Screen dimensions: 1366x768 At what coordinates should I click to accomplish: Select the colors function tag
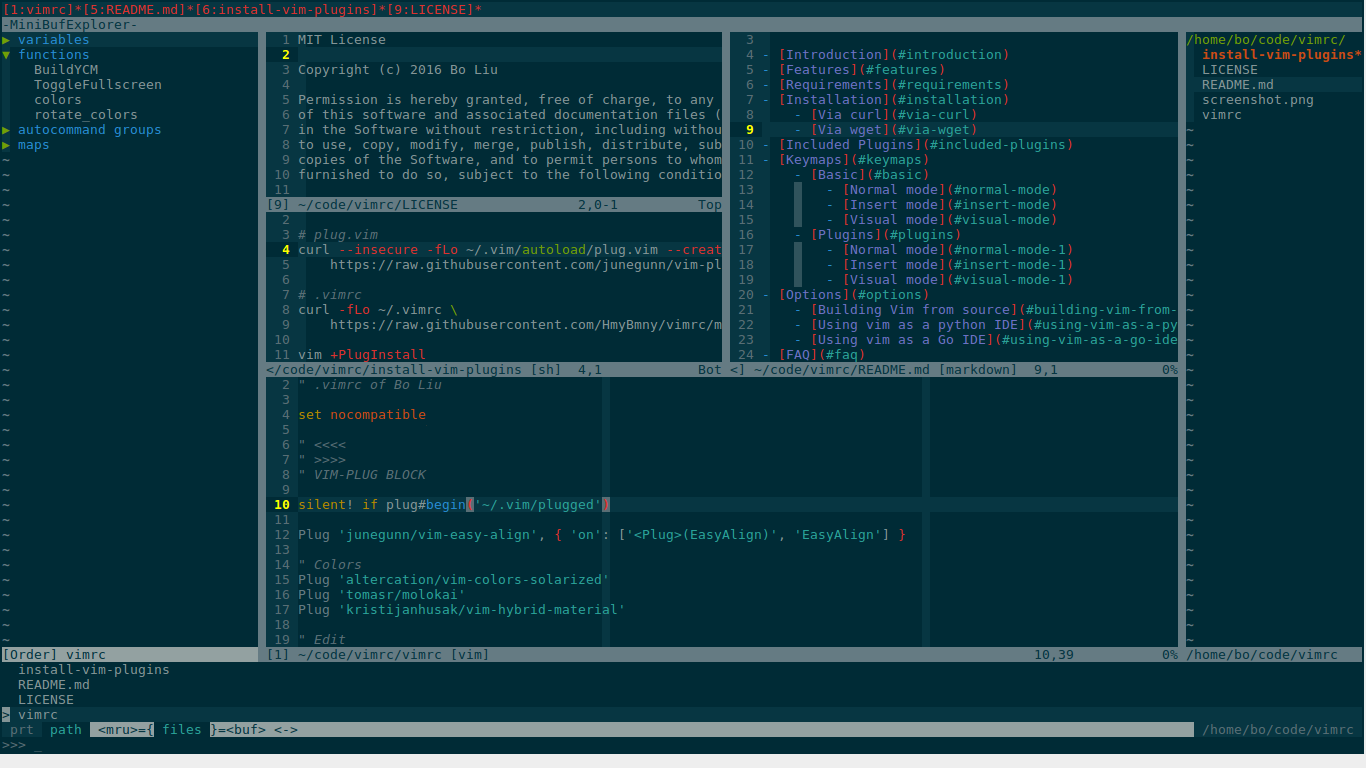[58, 100]
